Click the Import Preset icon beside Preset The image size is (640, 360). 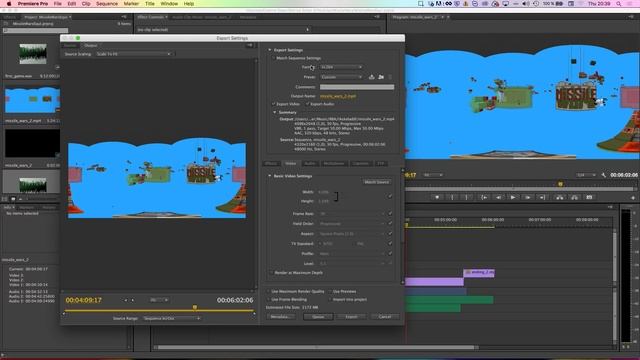pyautogui.click(x=381, y=77)
